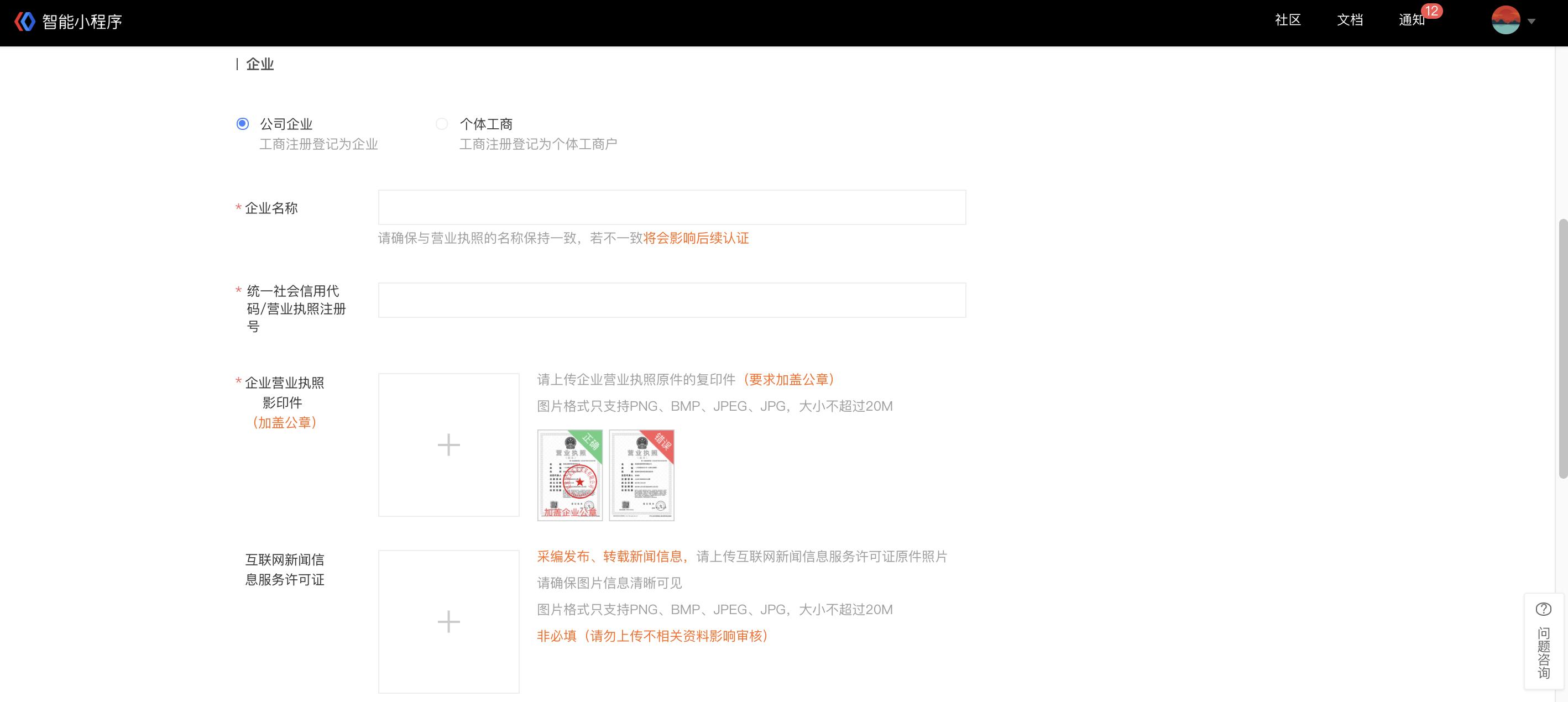The width and height of the screenshot is (1568, 702).
Task: Open the 通知 menu item
Action: pos(1412,20)
